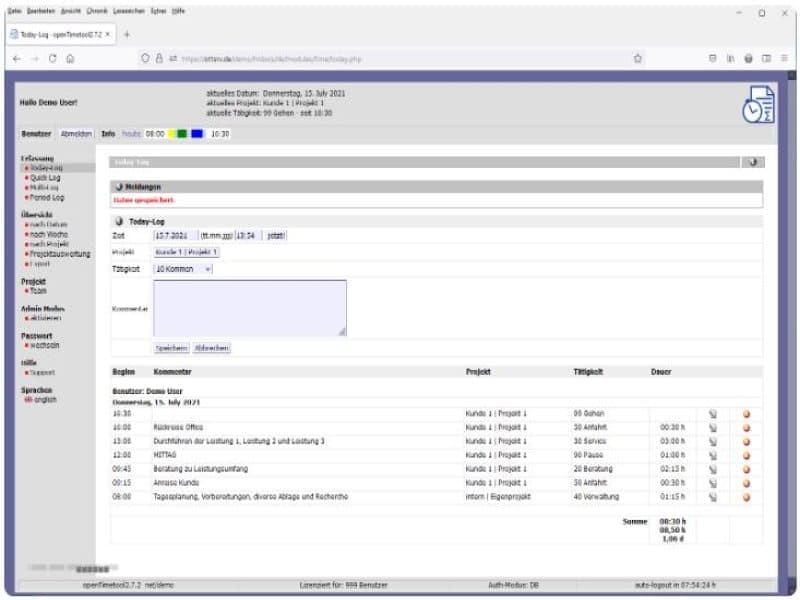Go to the browser home page icon

[70, 59]
